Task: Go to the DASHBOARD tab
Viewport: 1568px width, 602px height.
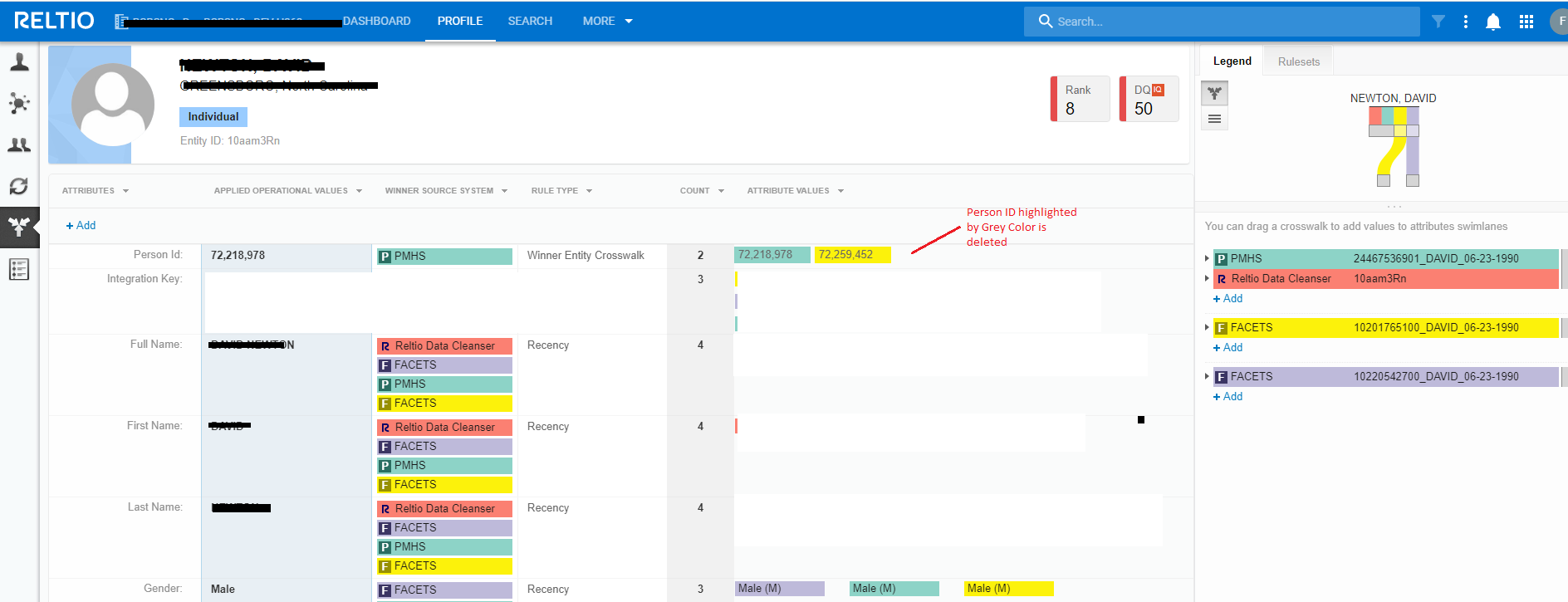Action: 376,22
